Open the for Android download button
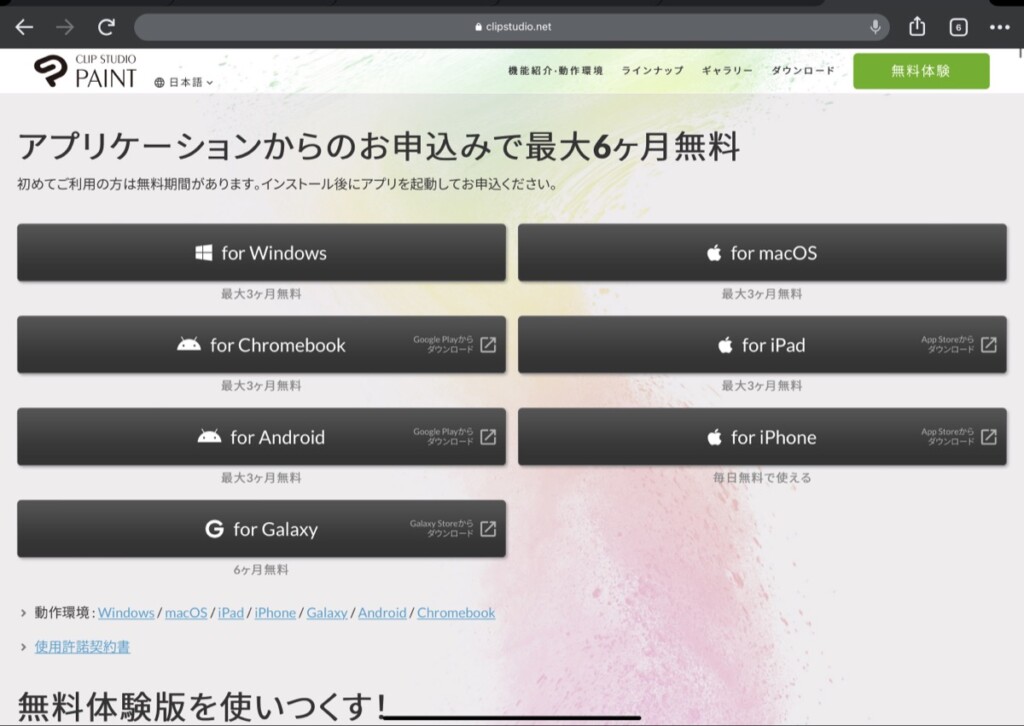This screenshot has width=1024, height=726. 261,437
